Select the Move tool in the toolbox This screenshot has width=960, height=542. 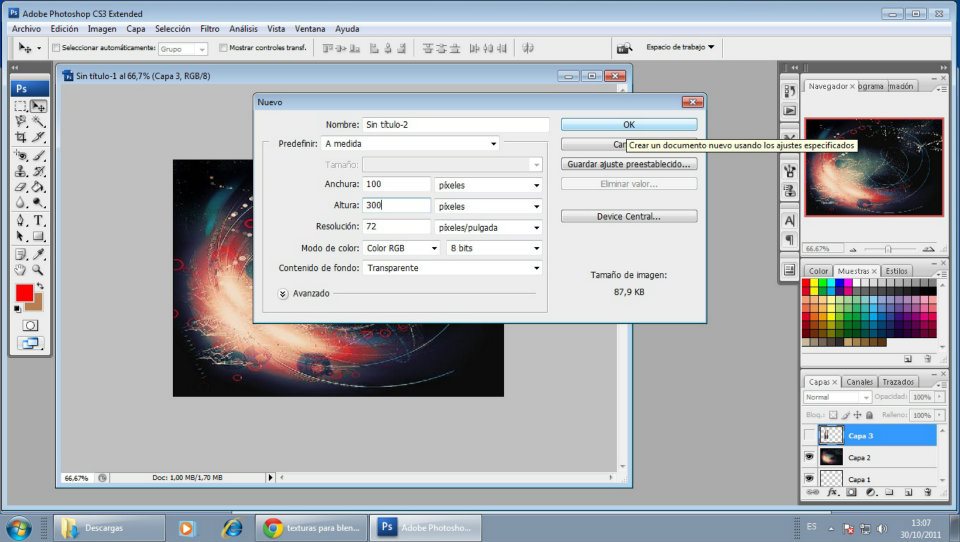38,106
